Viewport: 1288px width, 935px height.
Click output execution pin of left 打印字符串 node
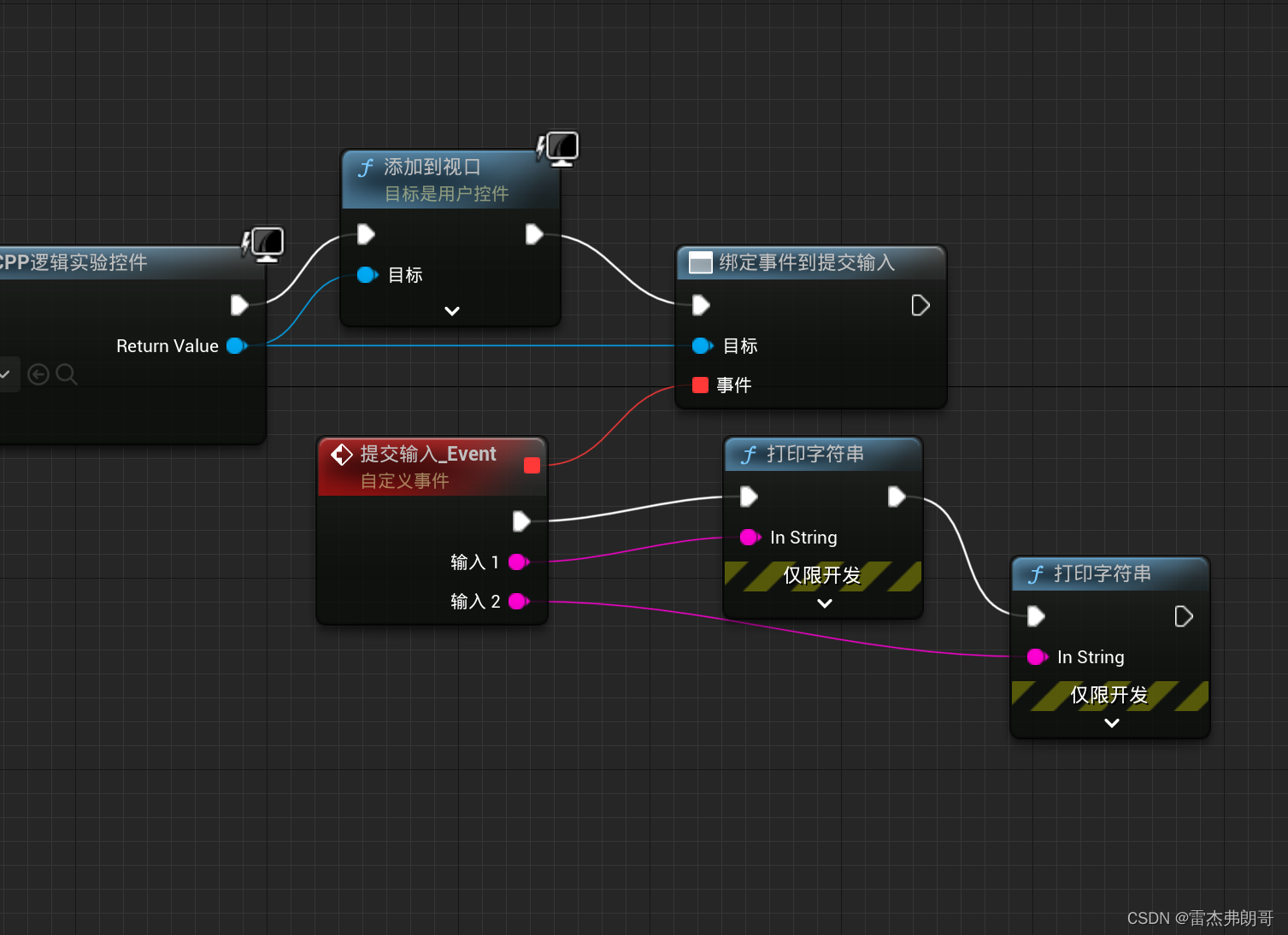point(897,497)
